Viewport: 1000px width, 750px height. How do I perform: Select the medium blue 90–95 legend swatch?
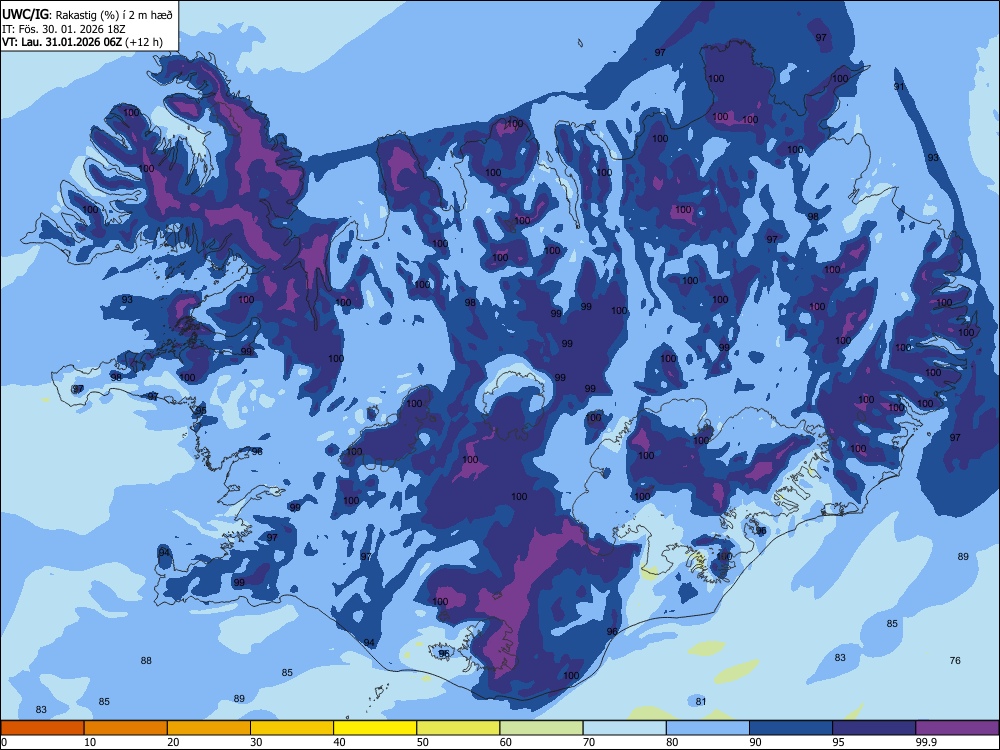pos(791,728)
